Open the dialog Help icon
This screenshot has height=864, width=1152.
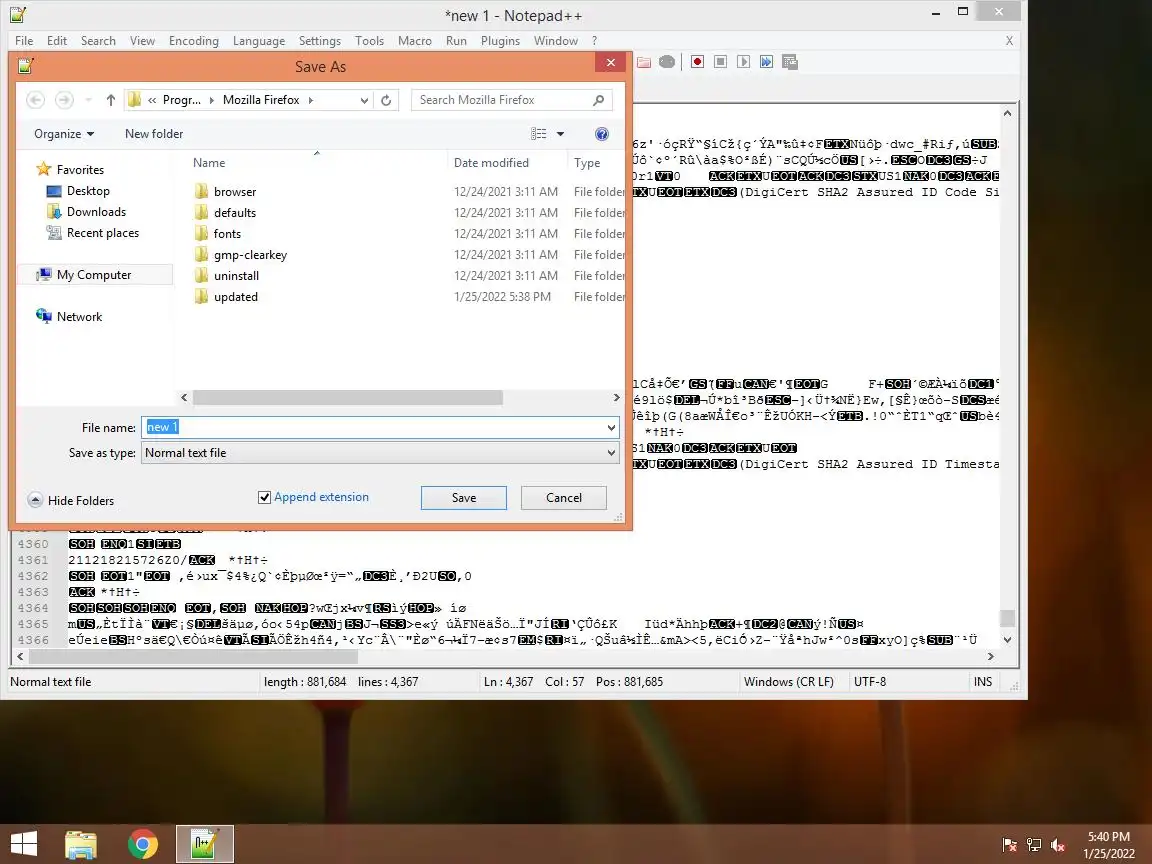click(x=602, y=134)
